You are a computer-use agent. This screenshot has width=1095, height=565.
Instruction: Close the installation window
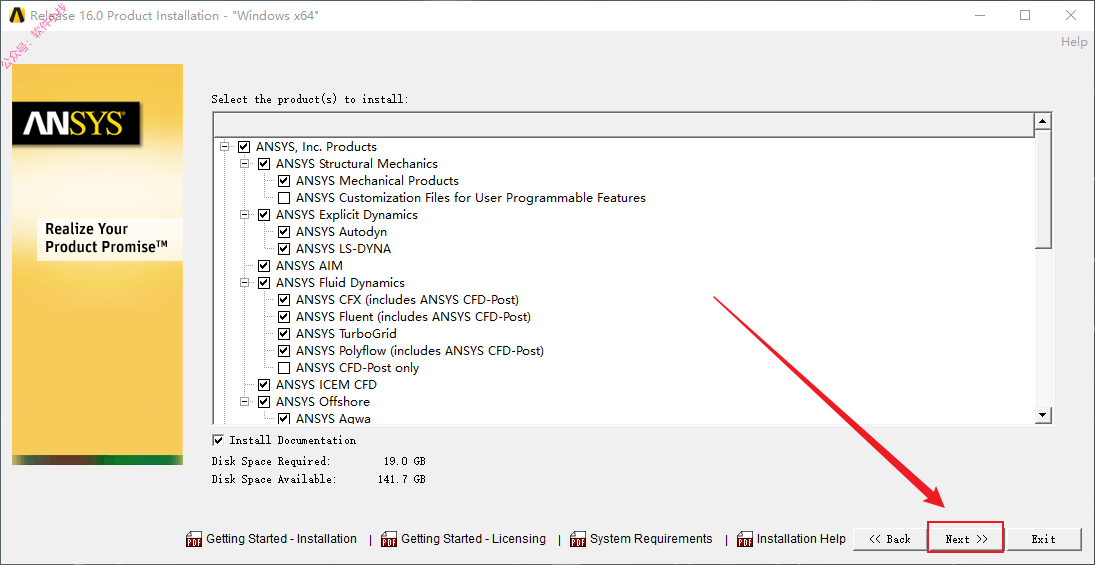tap(1071, 15)
